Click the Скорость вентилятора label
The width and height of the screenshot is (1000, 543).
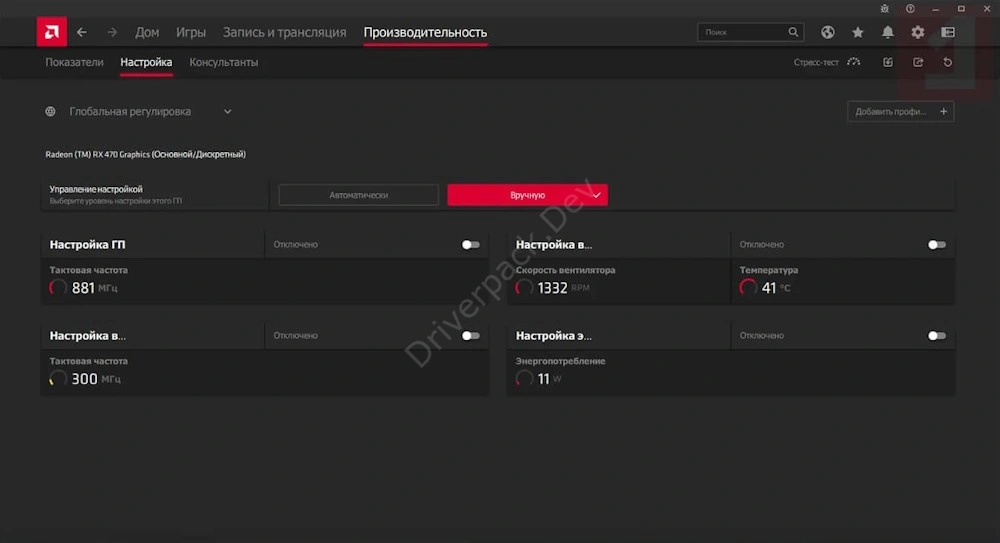566,270
